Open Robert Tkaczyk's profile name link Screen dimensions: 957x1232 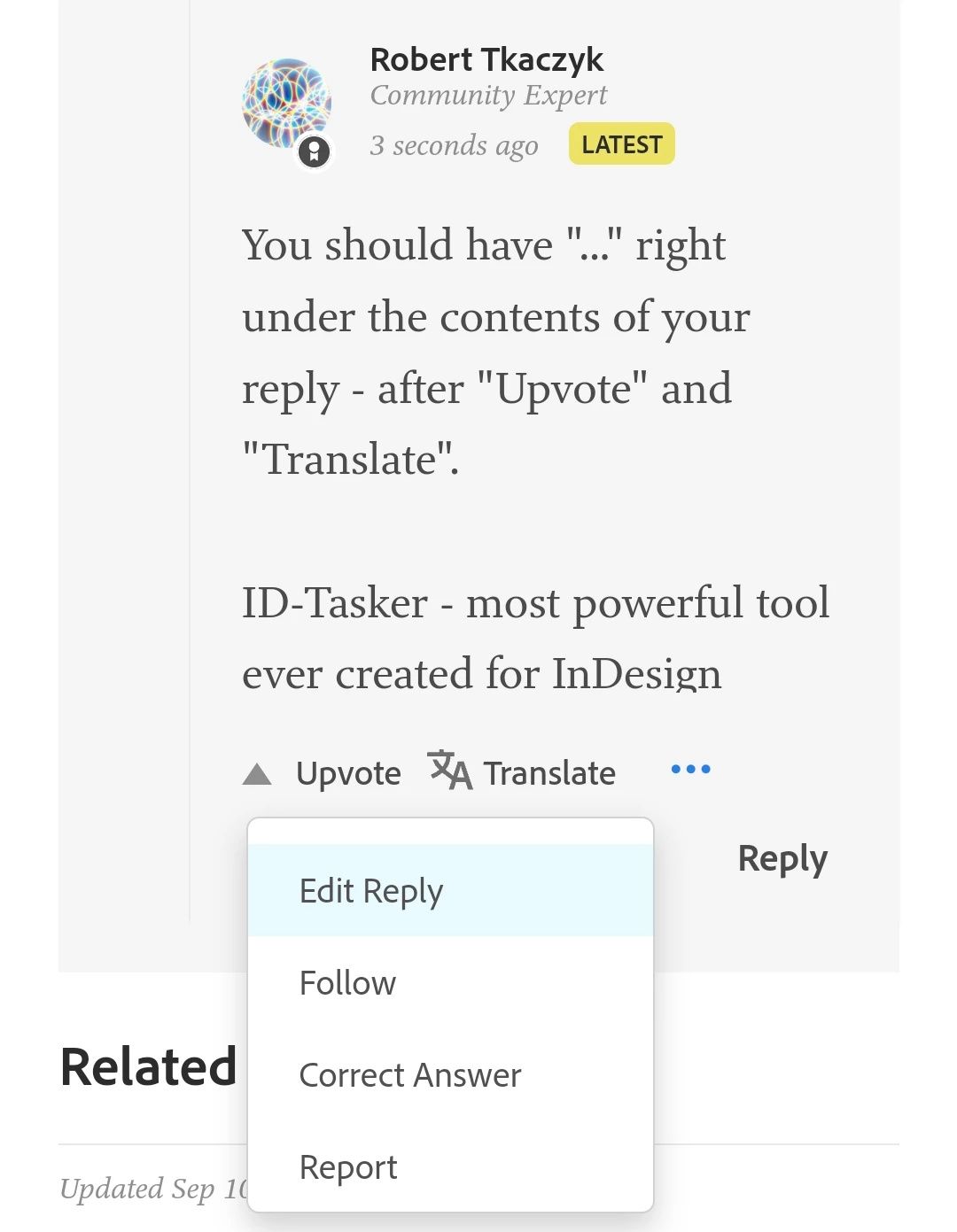click(x=486, y=59)
